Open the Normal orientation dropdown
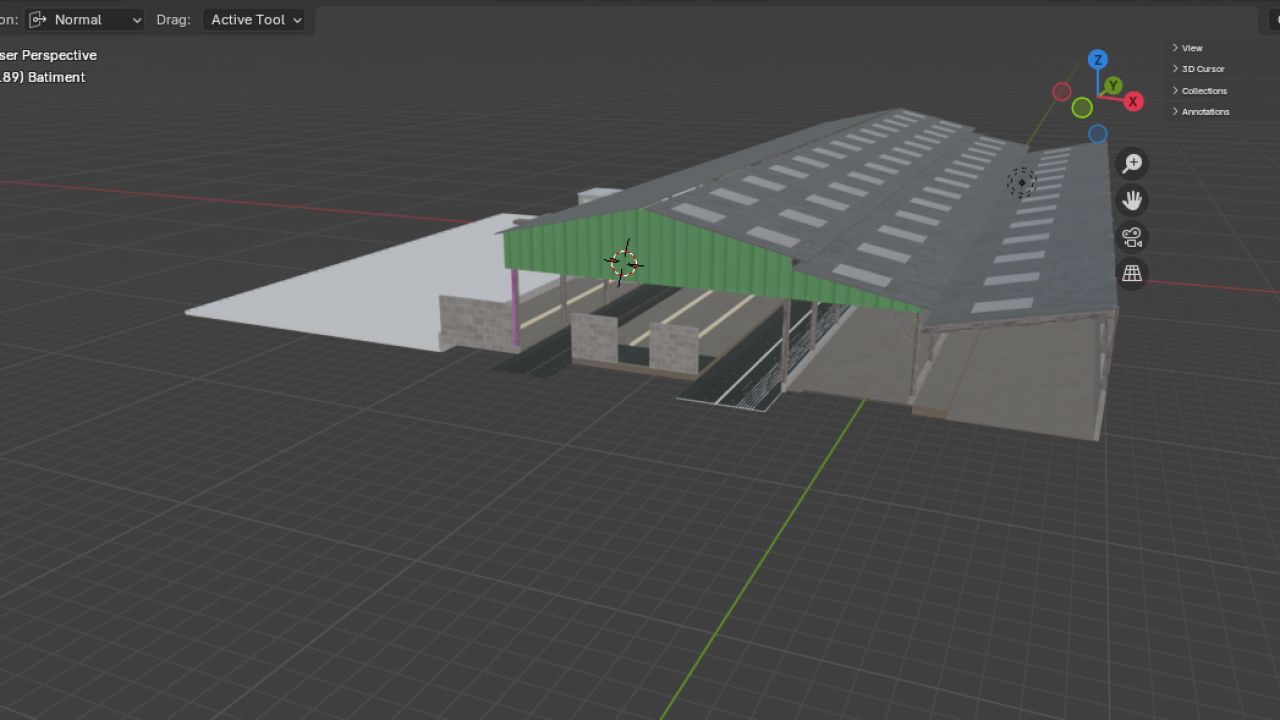 click(x=84, y=19)
